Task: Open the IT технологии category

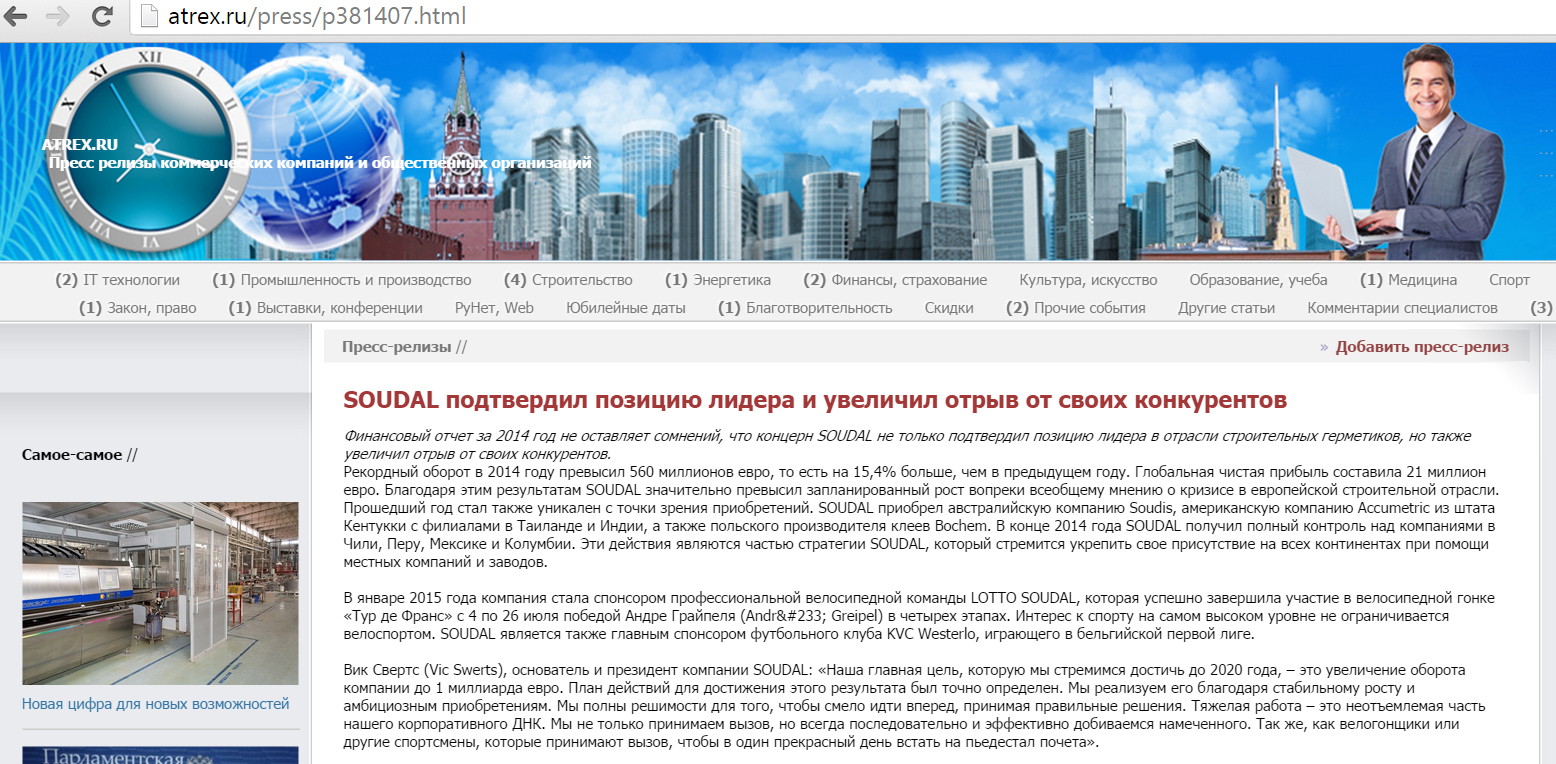Action: coord(131,280)
